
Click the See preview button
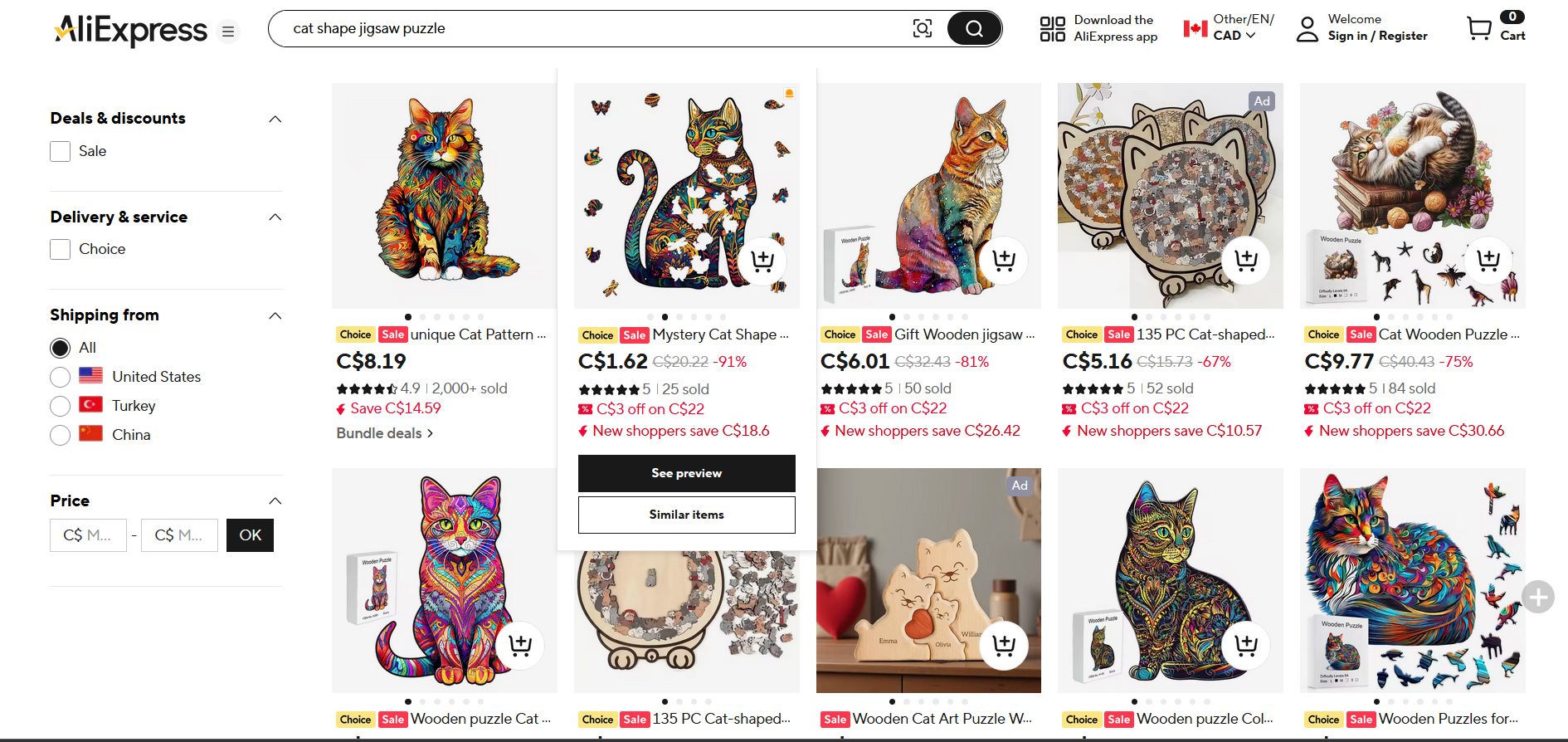(x=686, y=473)
